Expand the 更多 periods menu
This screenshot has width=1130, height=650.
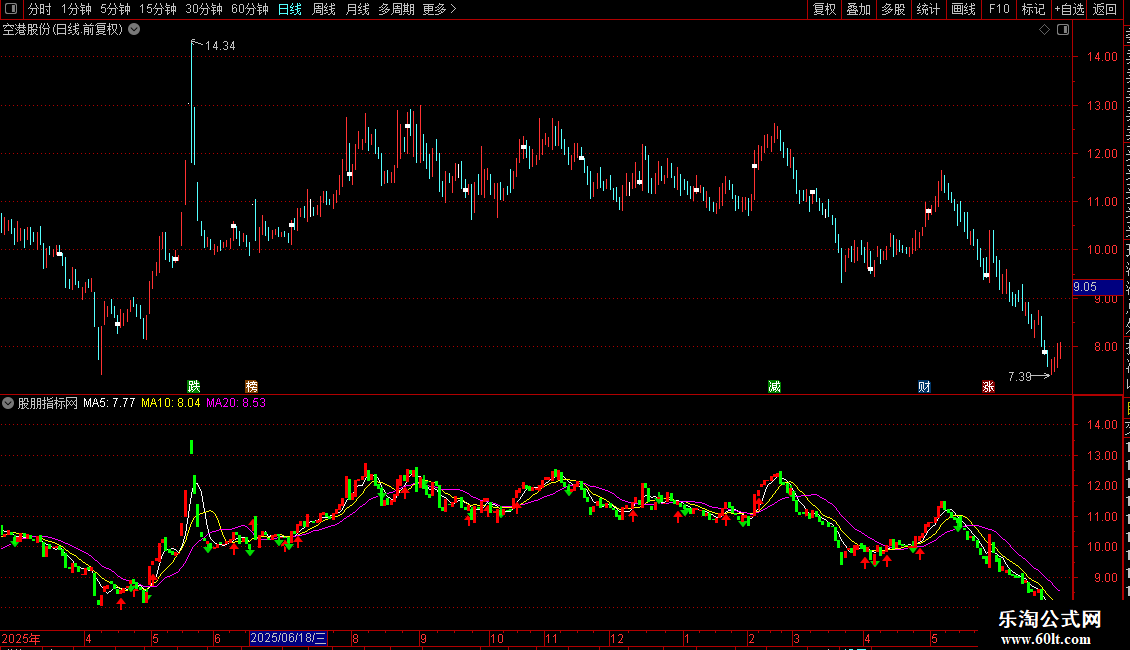coord(439,9)
